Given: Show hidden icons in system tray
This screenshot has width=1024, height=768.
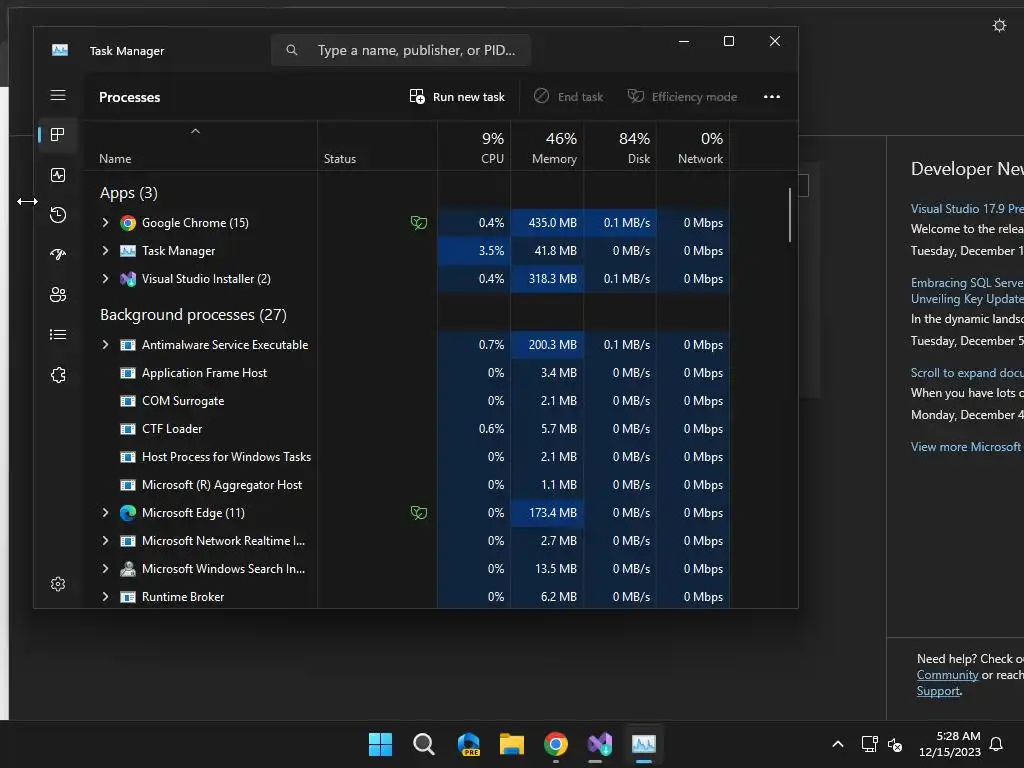Looking at the screenshot, I should pyautogui.click(x=838, y=744).
